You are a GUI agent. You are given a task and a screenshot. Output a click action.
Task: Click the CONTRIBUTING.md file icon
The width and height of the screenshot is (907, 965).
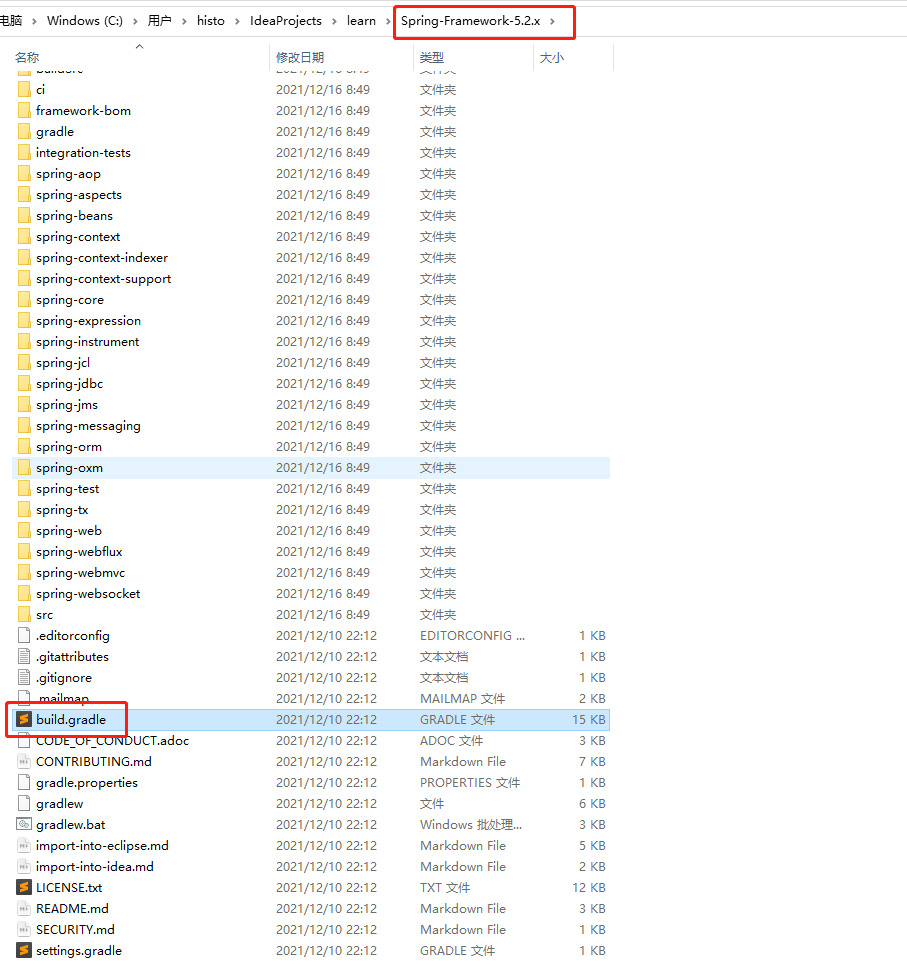coord(24,761)
